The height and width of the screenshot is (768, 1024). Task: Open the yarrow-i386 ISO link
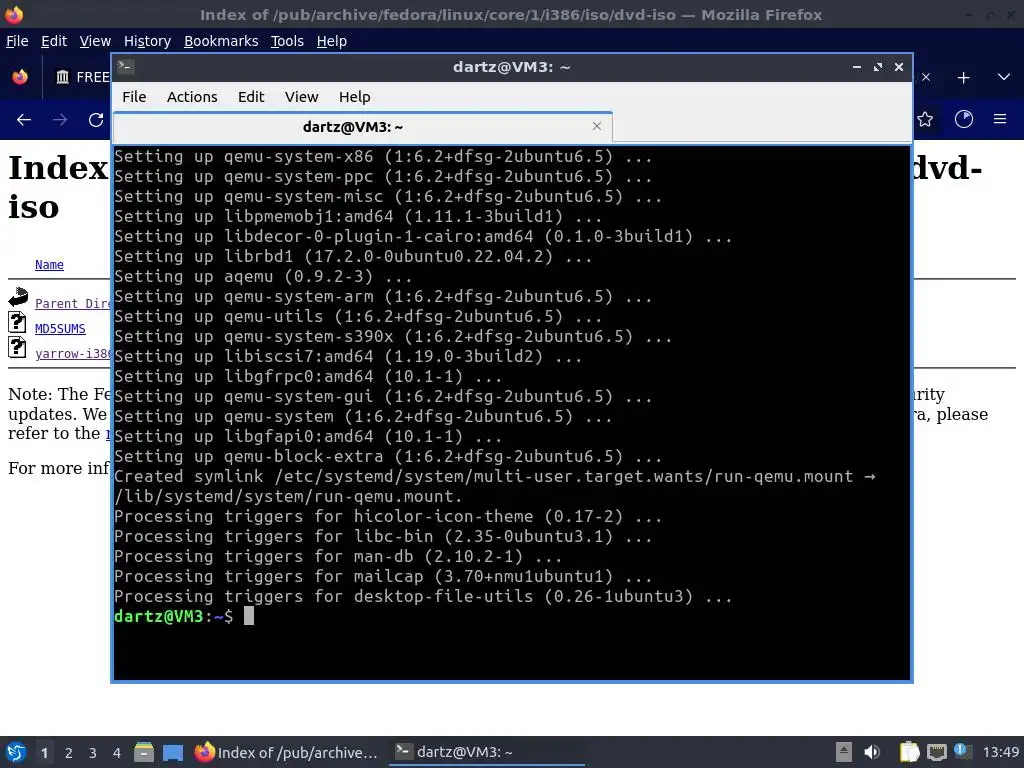[72, 353]
